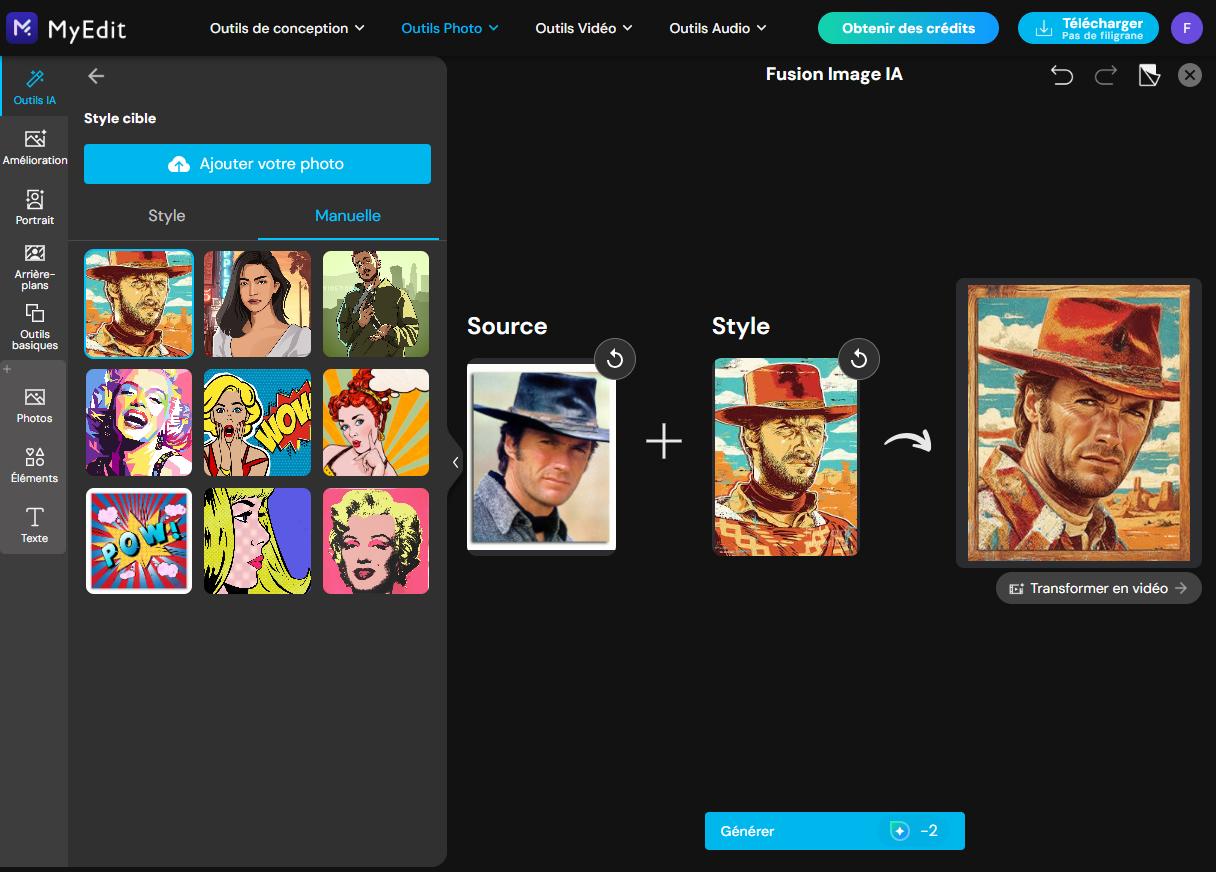Open the Photos sidebar section

[x=35, y=406]
